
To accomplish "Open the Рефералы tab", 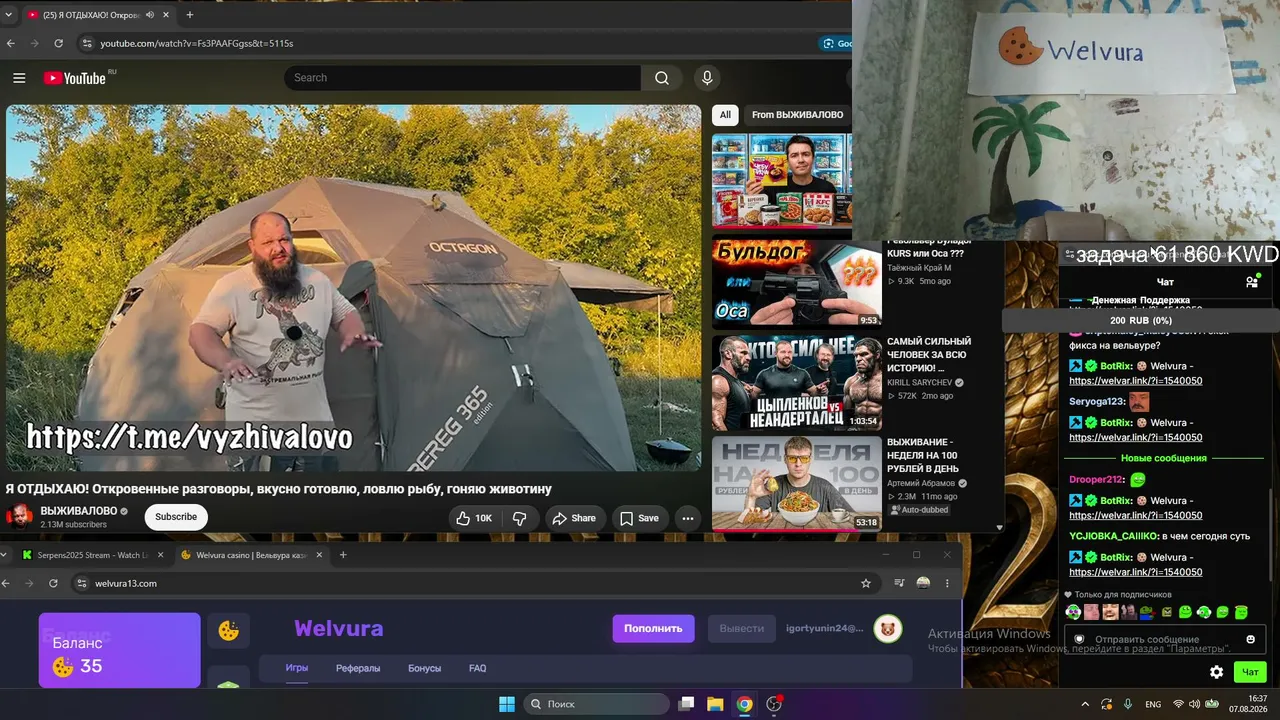I will 358,668.
